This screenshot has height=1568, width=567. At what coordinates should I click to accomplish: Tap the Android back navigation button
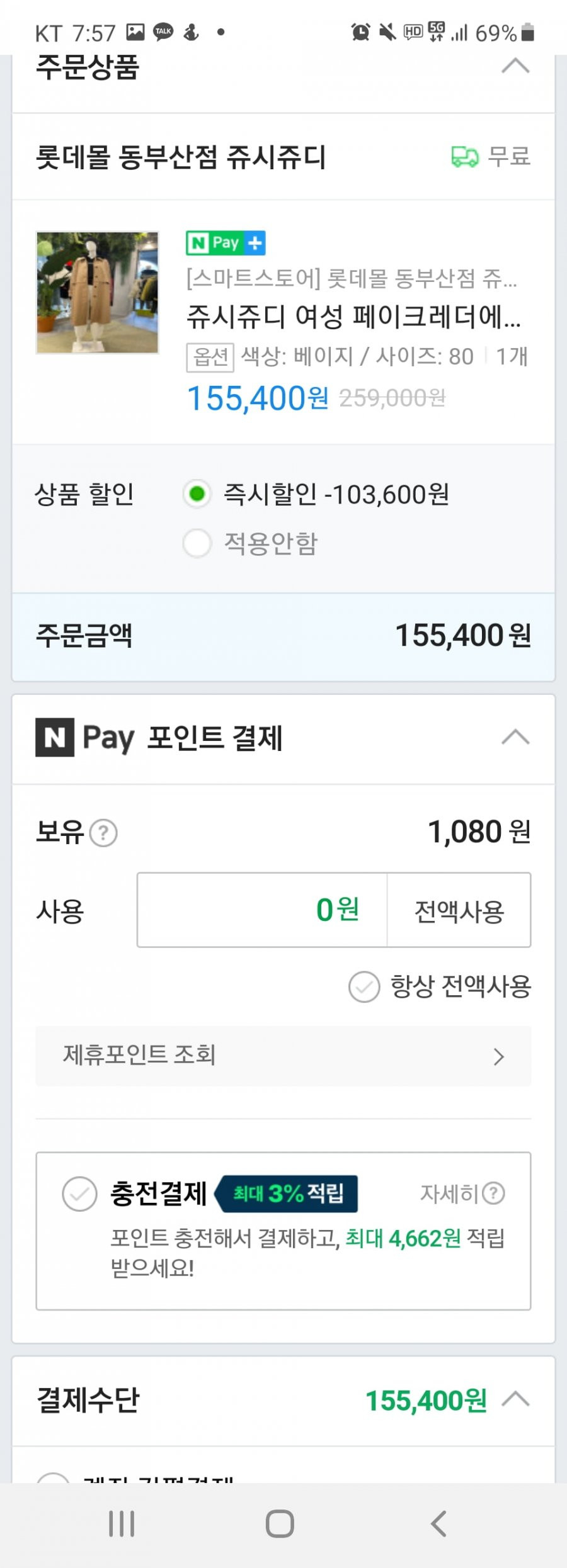(x=438, y=1524)
